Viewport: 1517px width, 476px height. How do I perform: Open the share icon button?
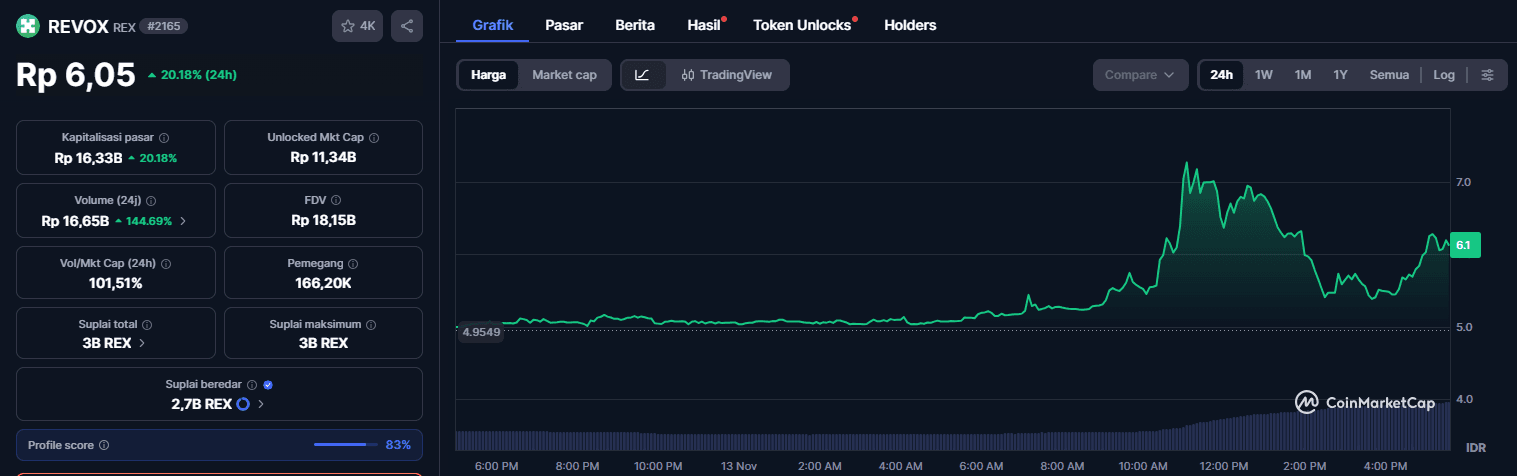tap(407, 27)
